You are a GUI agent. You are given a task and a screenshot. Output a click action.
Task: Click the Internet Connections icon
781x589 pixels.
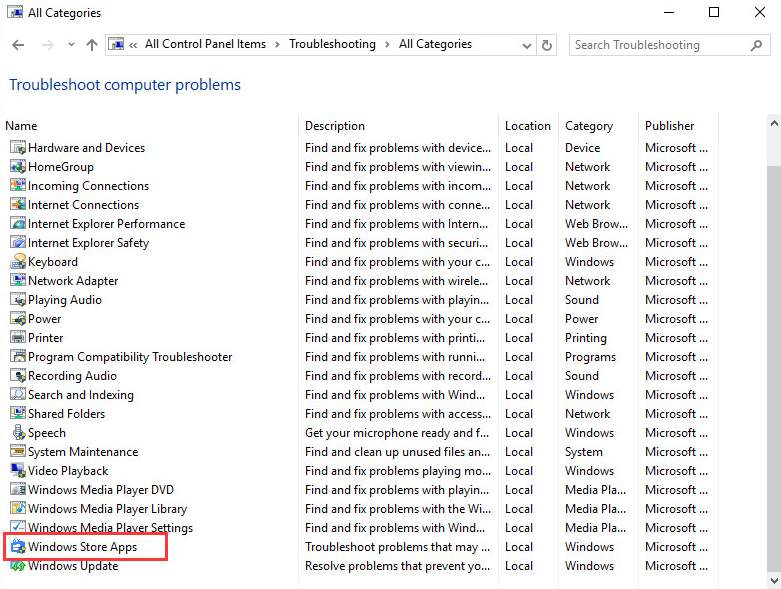click(x=18, y=205)
